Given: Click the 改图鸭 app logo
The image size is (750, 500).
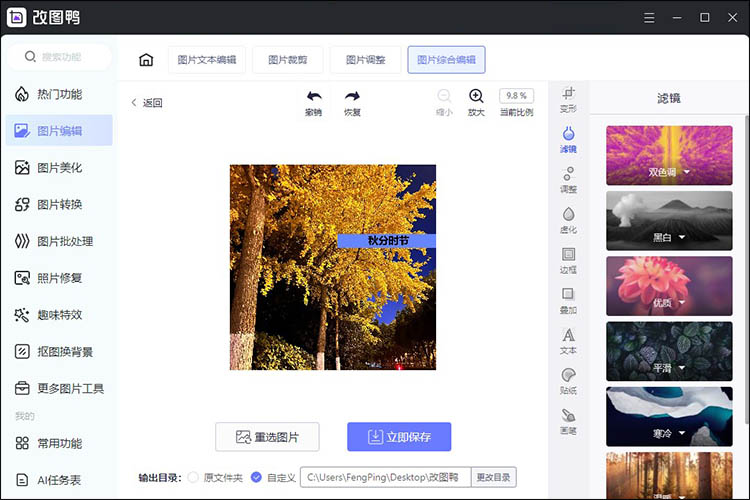Looking at the screenshot, I should click(x=17, y=17).
